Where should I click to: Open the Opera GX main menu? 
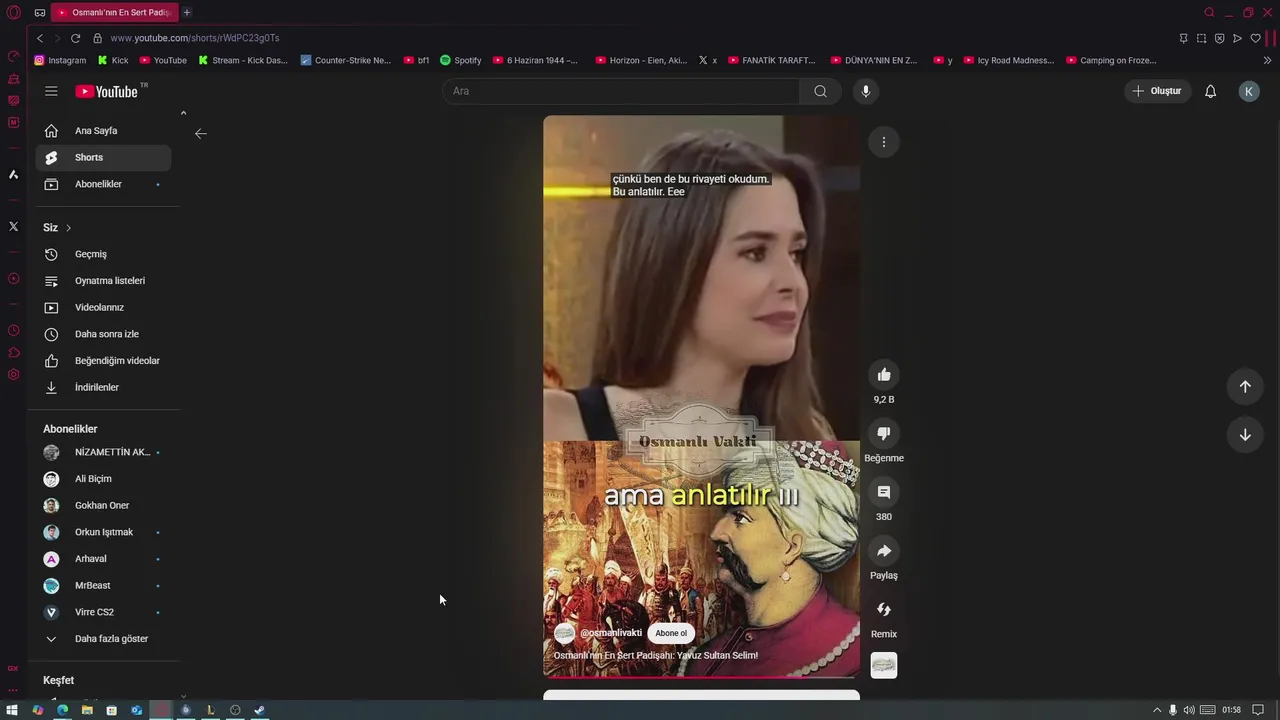[13, 12]
